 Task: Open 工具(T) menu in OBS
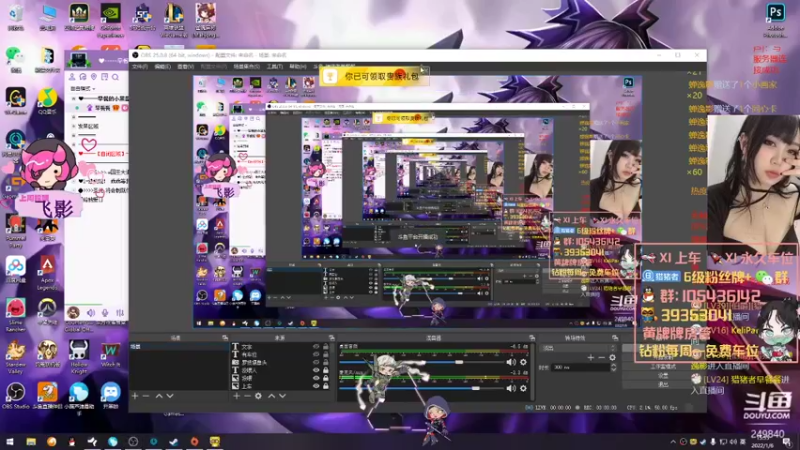(x=274, y=67)
